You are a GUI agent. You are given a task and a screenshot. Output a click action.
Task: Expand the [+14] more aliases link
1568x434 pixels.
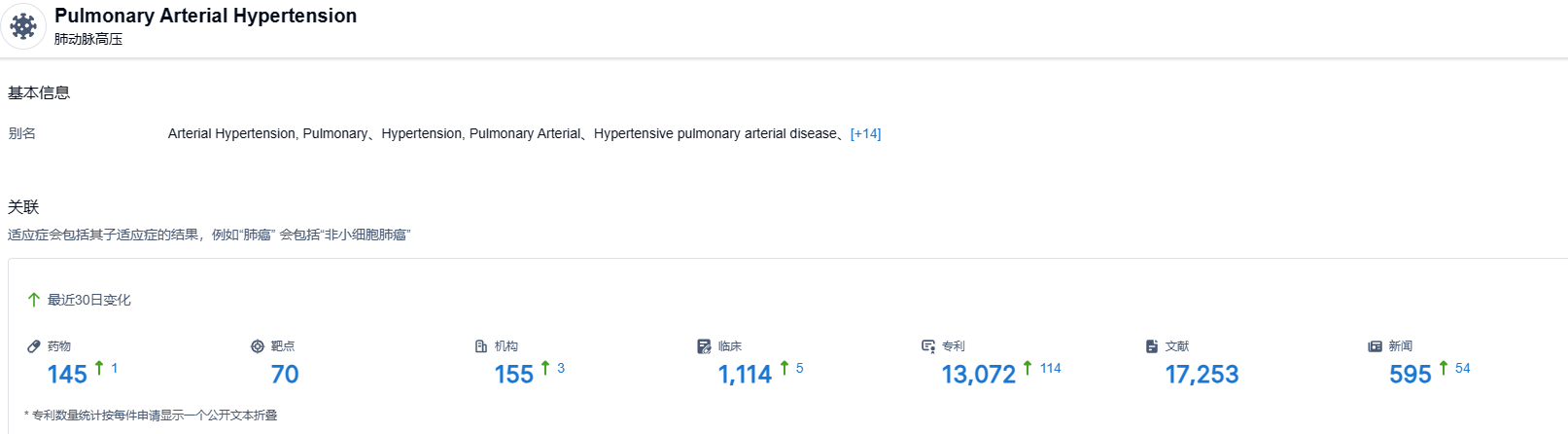[x=865, y=134]
